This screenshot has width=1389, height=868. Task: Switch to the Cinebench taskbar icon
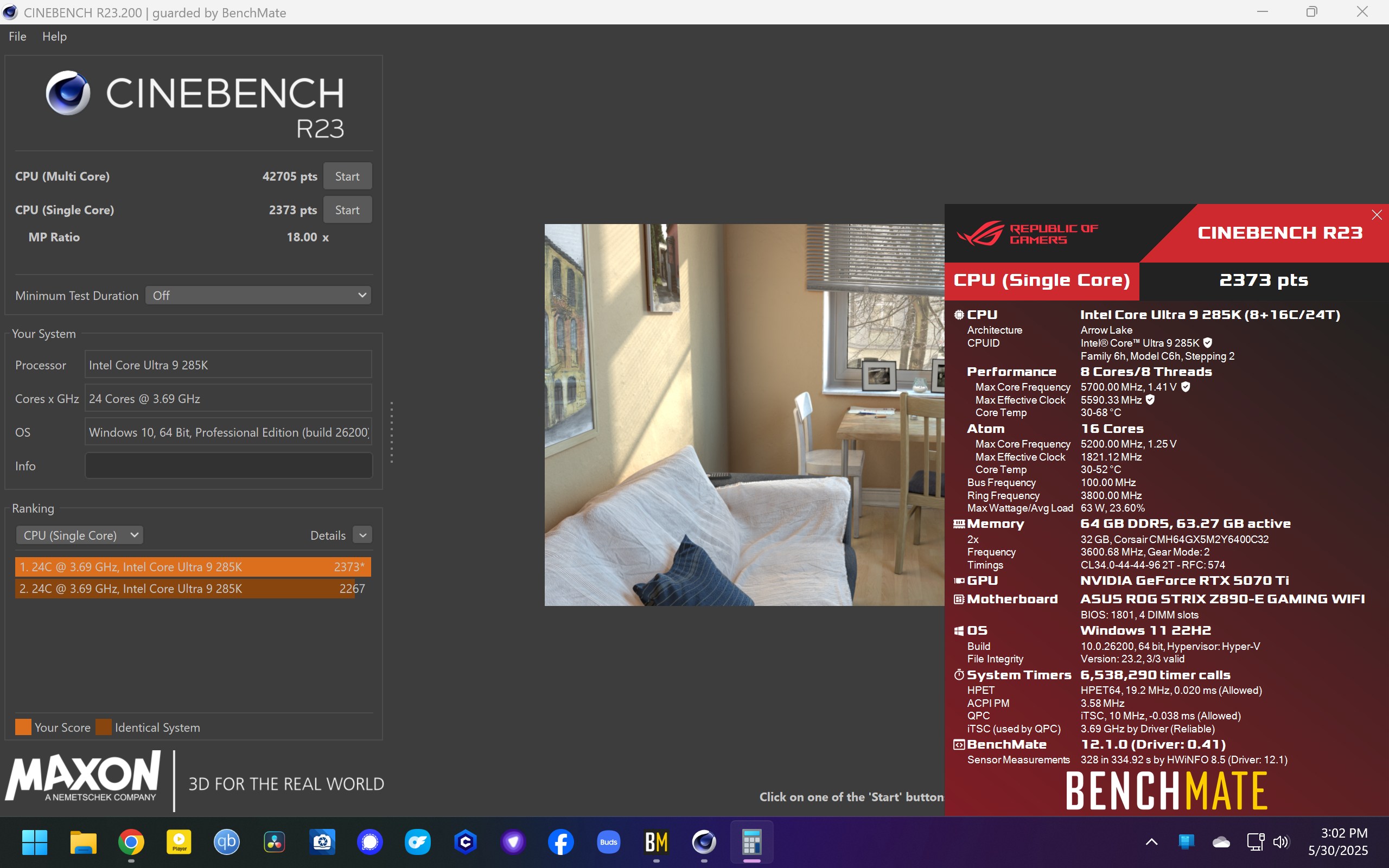click(704, 842)
